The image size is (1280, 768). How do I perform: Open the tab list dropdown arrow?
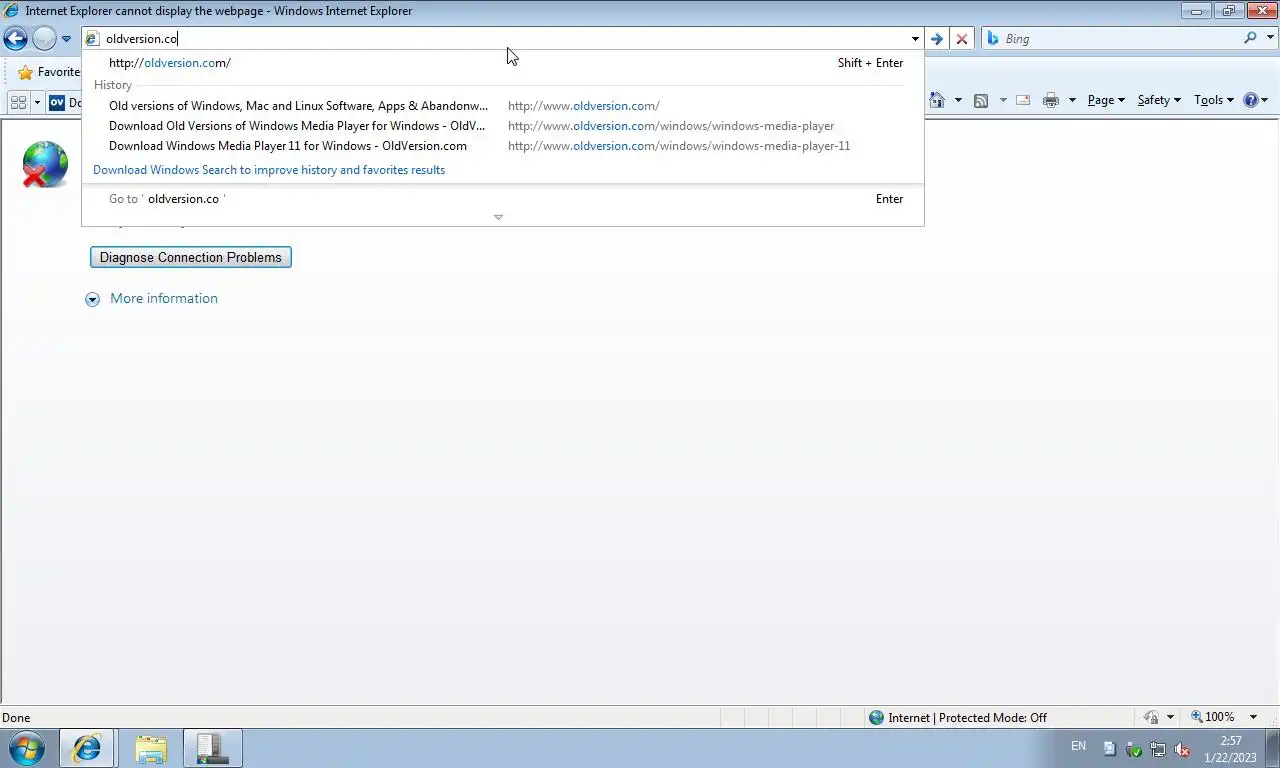(x=37, y=102)
